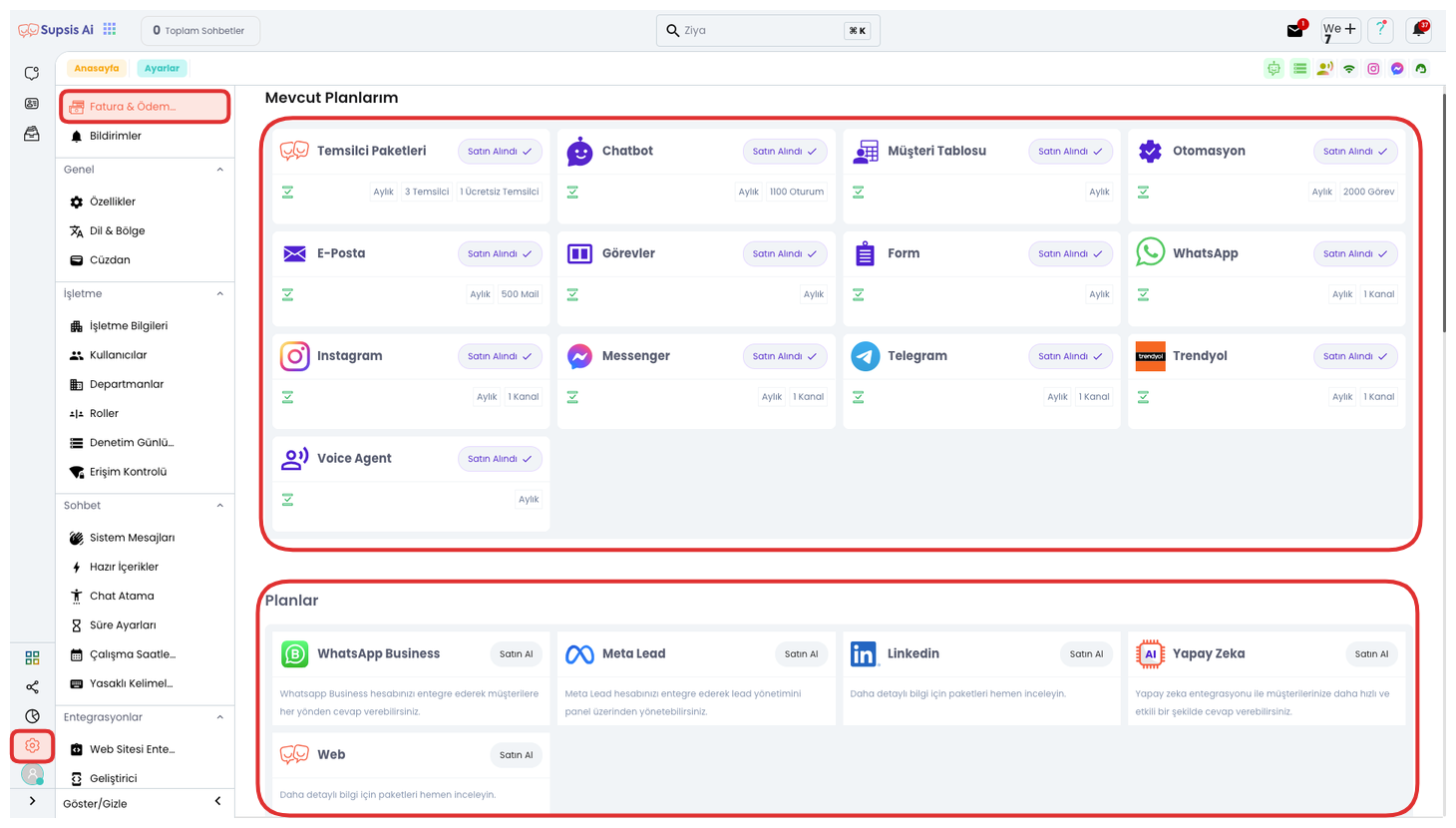1456x828 pixels.
Task: Click the wifi status icon in toolbar
Action: pos(1349,69)
